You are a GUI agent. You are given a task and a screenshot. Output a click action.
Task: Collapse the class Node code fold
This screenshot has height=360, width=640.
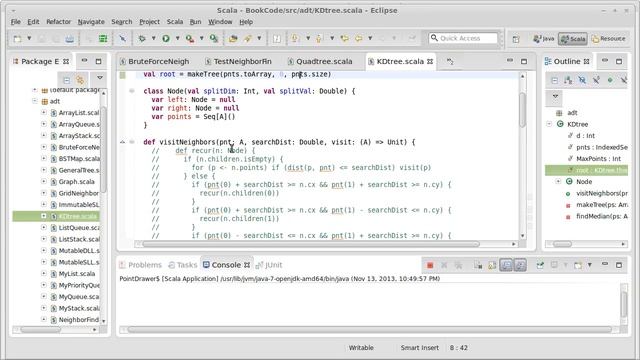131,91
